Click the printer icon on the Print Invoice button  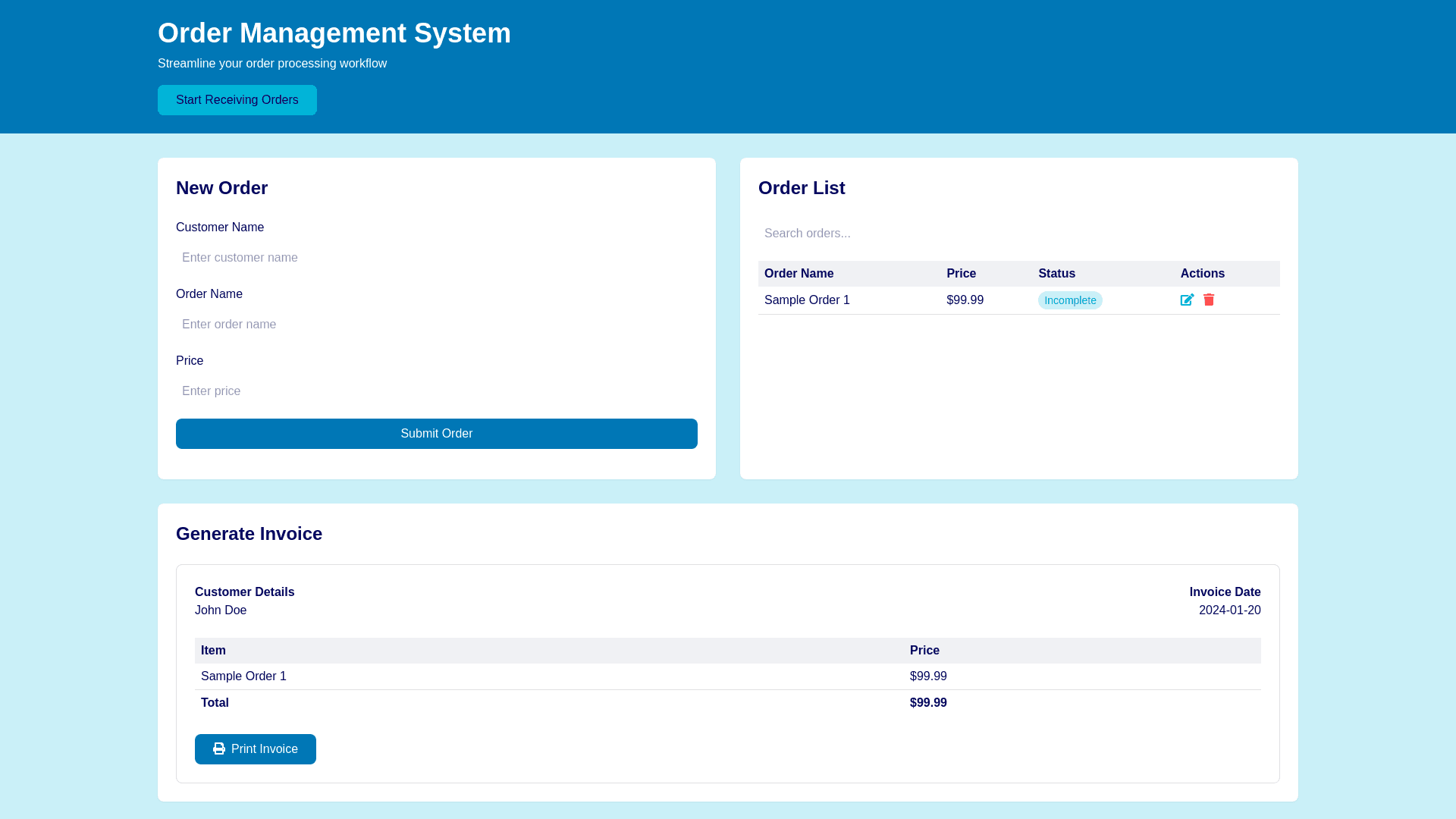(218, 748)
